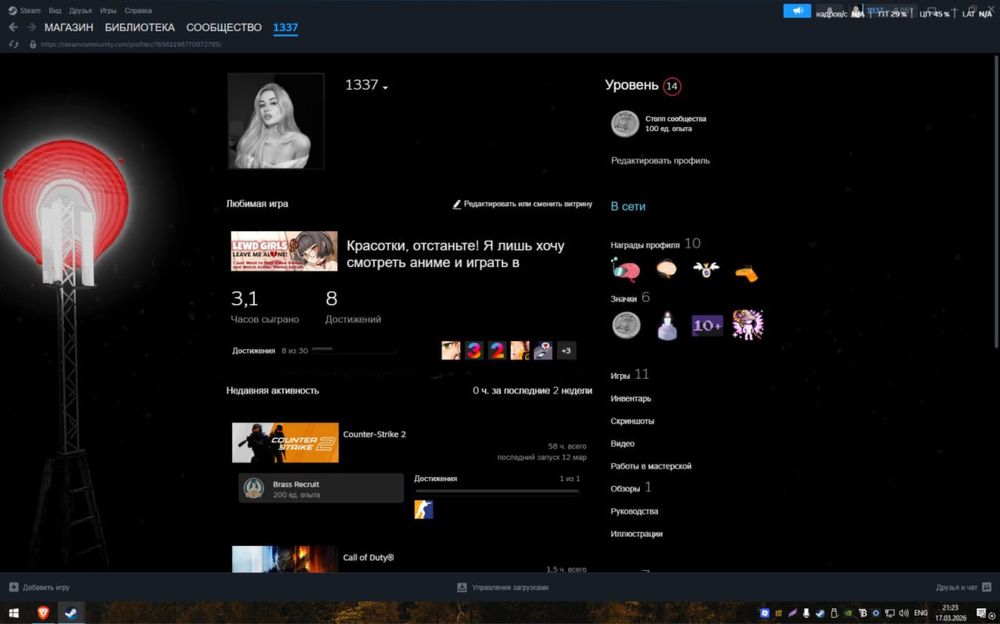1000x624 pixels.
Task: Switch to the БИБЛИОТЕКА tab
Action: tap(140, 27)
